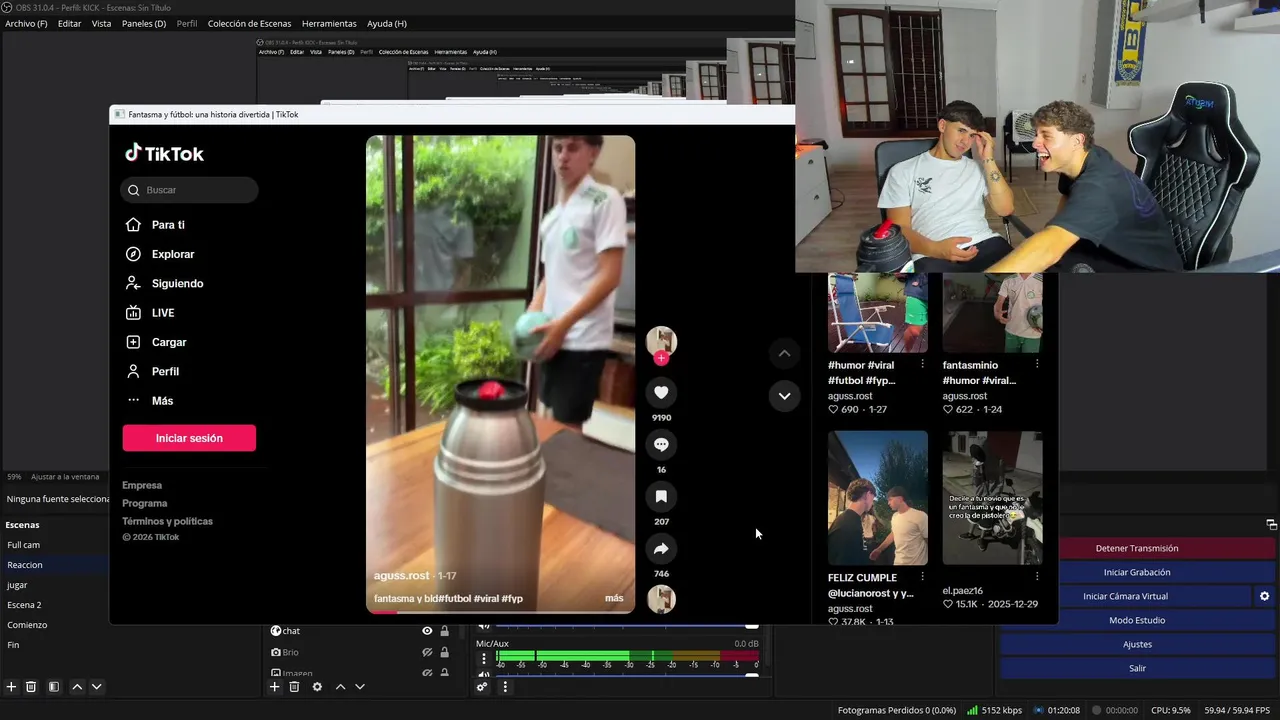Expand video caption with más
This screenshot has width=1280, height=720.
point(614,598)
